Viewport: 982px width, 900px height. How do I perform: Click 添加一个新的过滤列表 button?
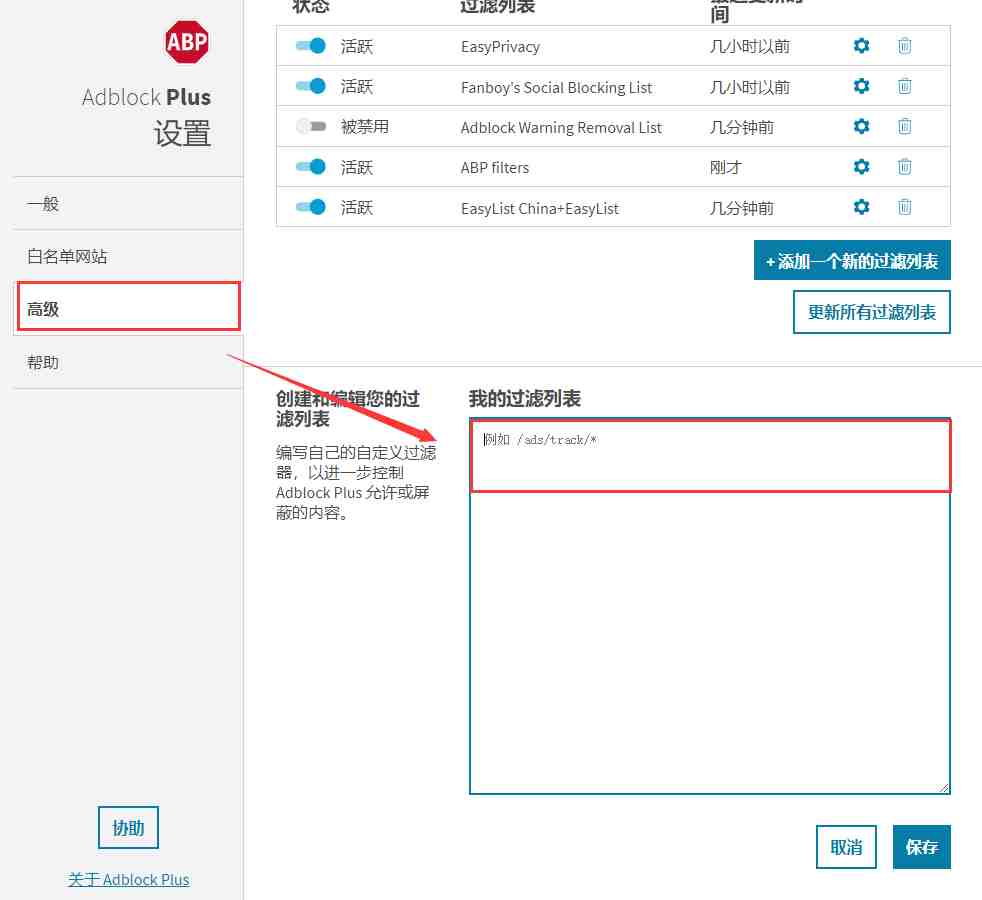(x=852, y=260)
